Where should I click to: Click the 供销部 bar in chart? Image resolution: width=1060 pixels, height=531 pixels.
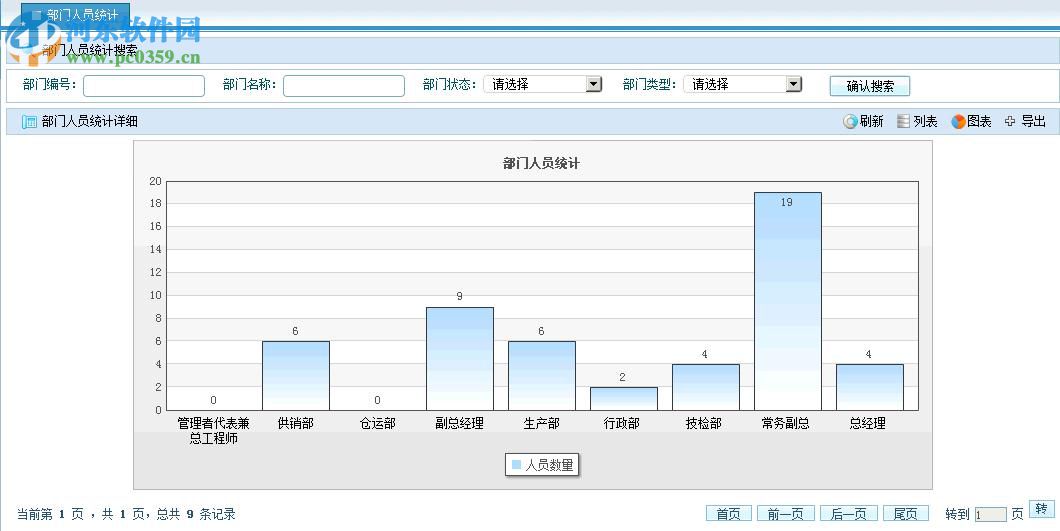(296, 375)
